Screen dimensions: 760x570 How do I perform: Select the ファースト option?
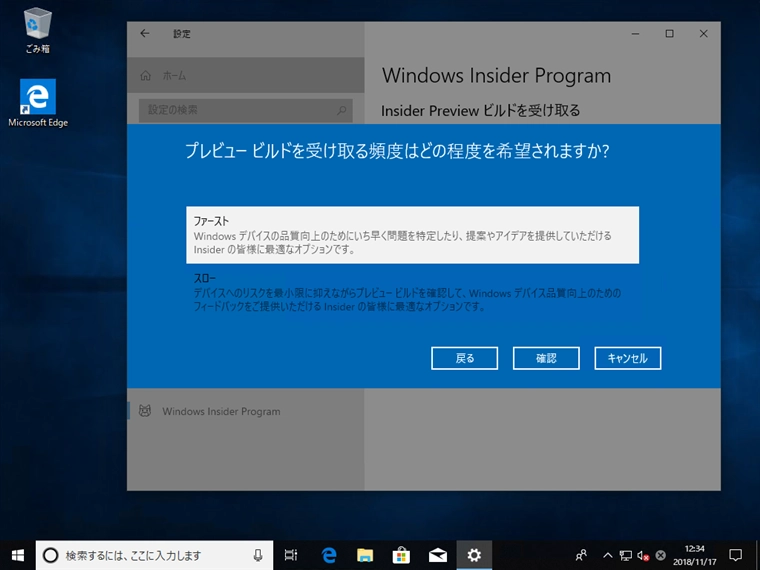coord(412,235)
